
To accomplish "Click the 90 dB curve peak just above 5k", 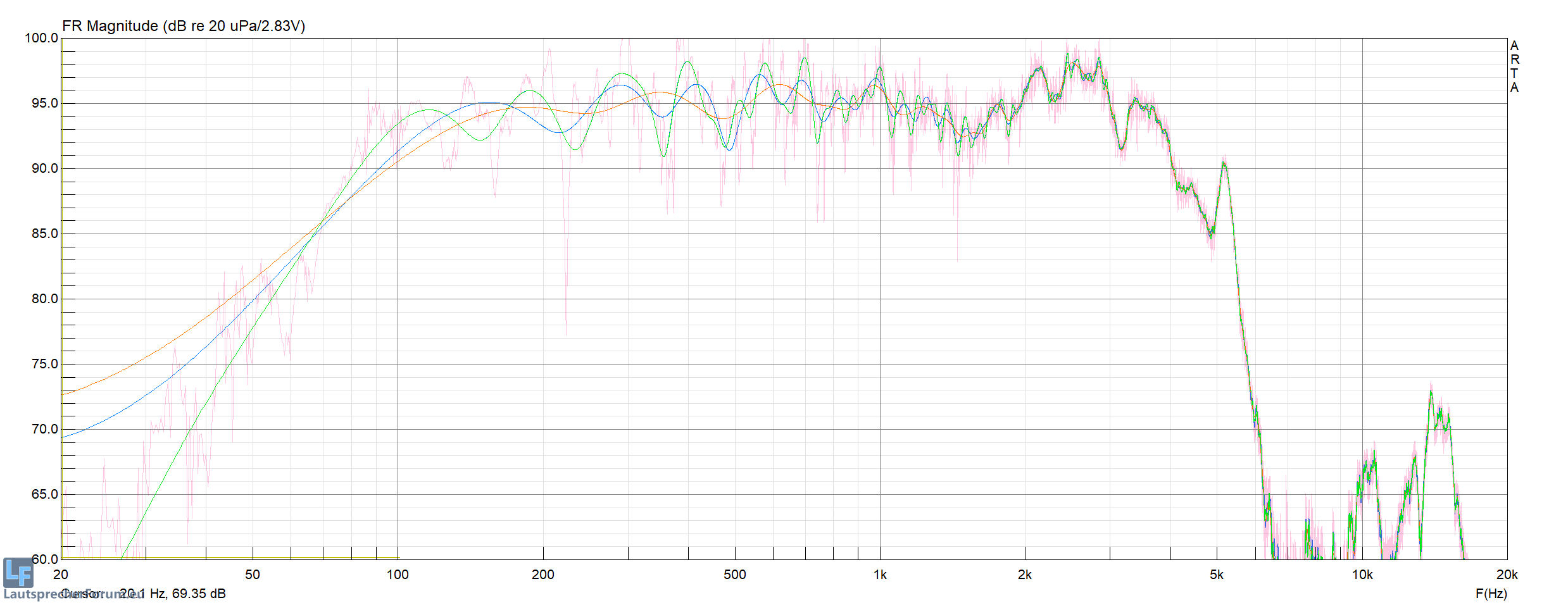I will (x=1224, y=163).
